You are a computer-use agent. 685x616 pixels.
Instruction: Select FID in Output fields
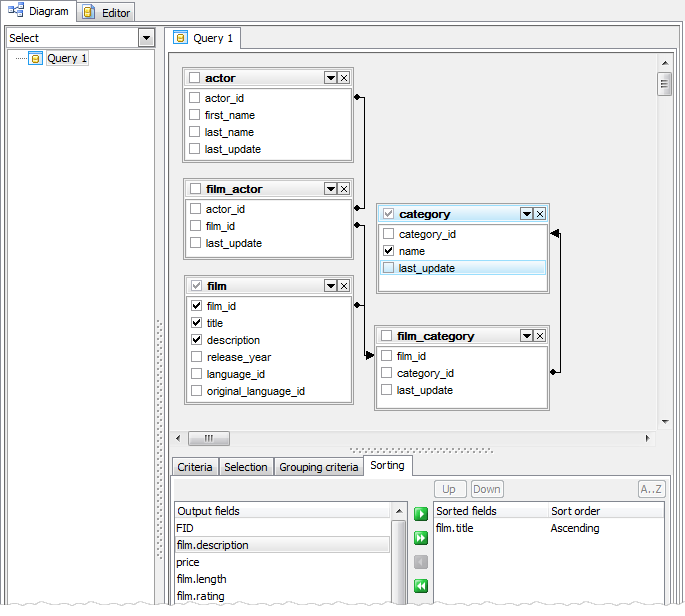coord(282,528)
